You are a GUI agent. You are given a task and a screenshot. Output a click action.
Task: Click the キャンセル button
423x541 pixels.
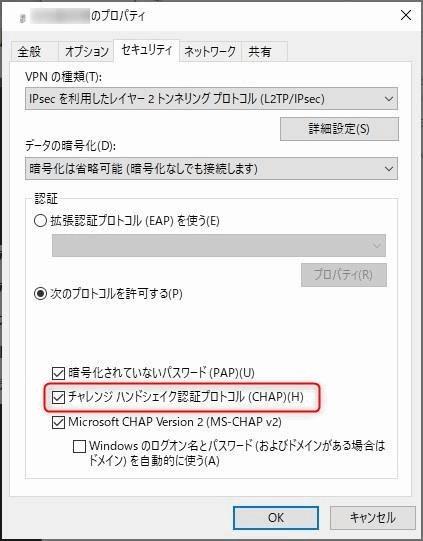pos(373,518)
